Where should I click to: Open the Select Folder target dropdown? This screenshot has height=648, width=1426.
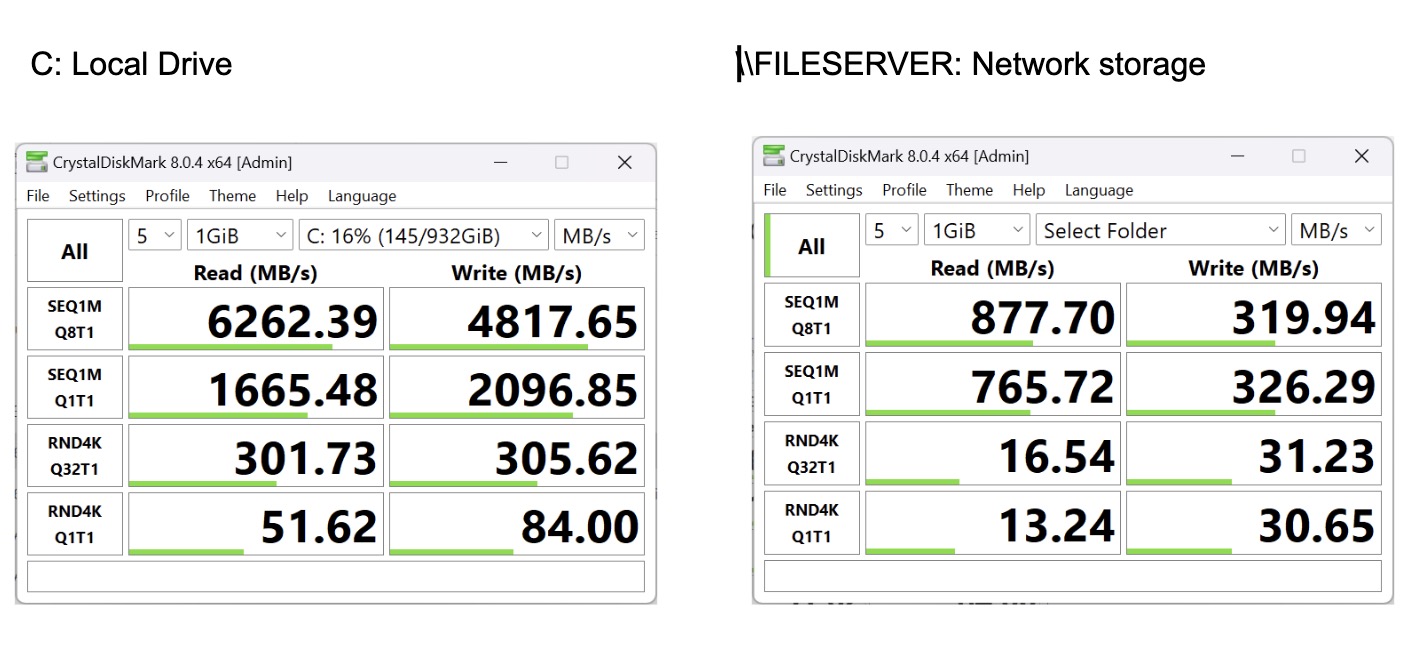coord(1160,231)
